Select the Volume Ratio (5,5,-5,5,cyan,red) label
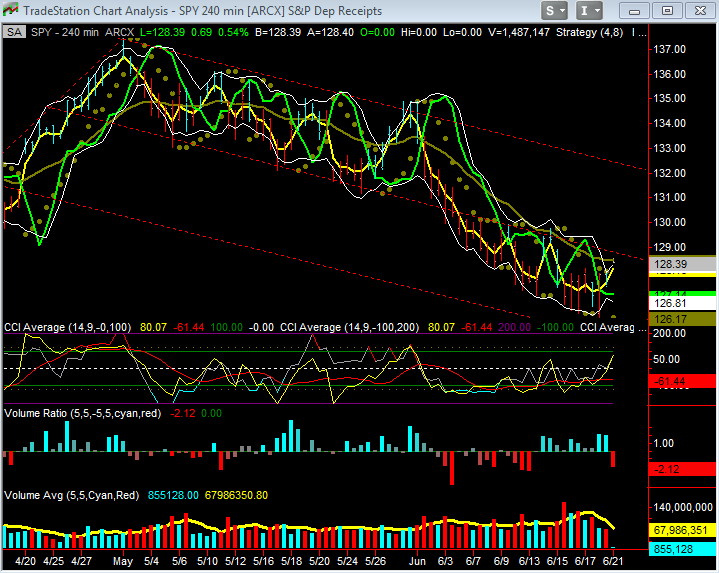The image size is (719, 573). 83,413
